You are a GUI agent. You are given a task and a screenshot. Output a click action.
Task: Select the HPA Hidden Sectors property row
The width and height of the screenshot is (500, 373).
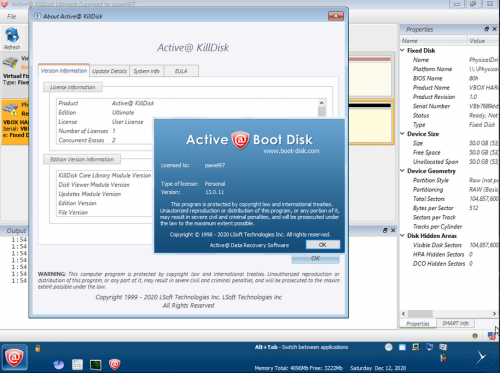(449, 254)
